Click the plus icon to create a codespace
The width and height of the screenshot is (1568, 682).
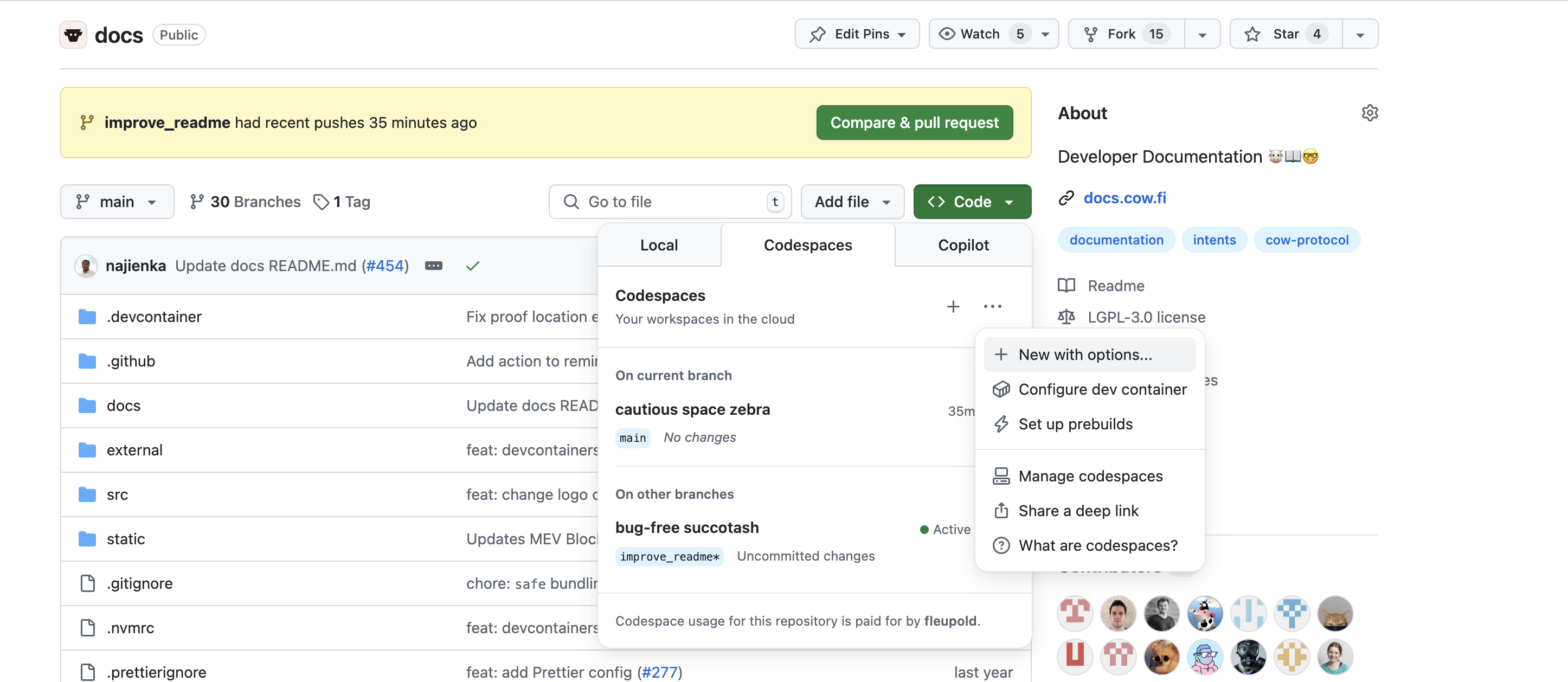point(953,307)
